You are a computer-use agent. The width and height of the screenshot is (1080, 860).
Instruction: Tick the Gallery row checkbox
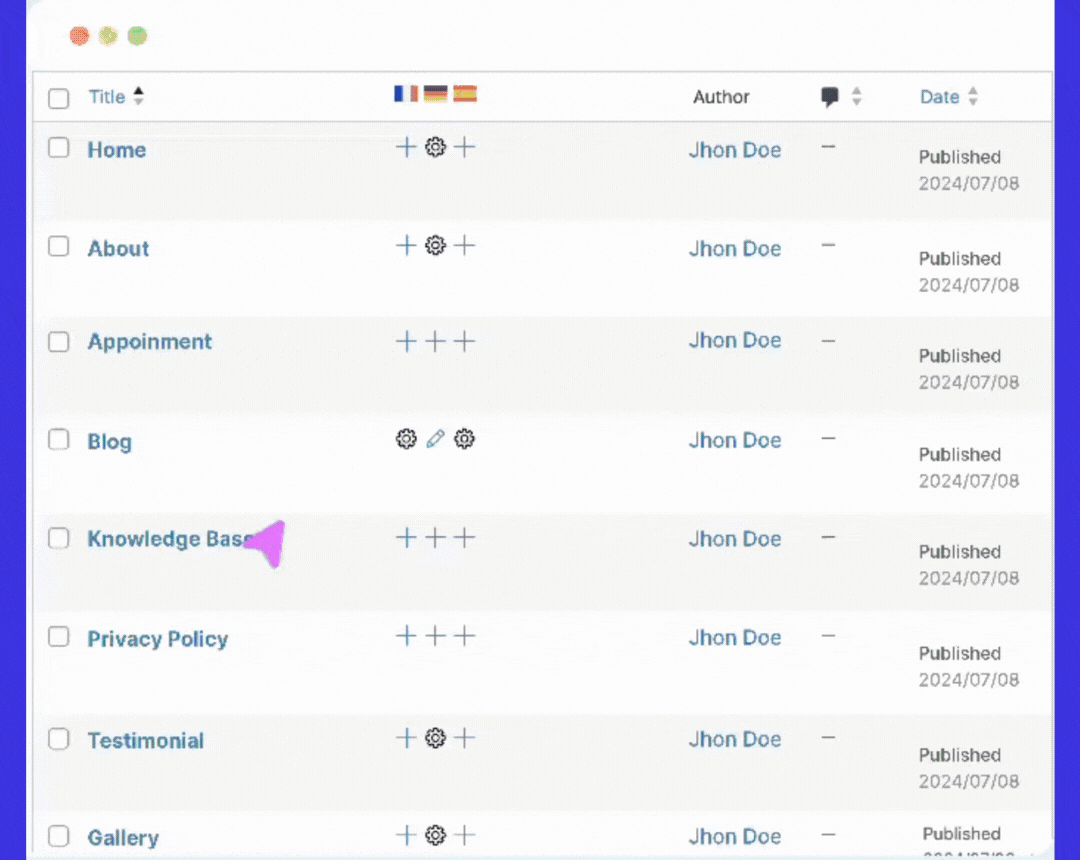(59, 836)
